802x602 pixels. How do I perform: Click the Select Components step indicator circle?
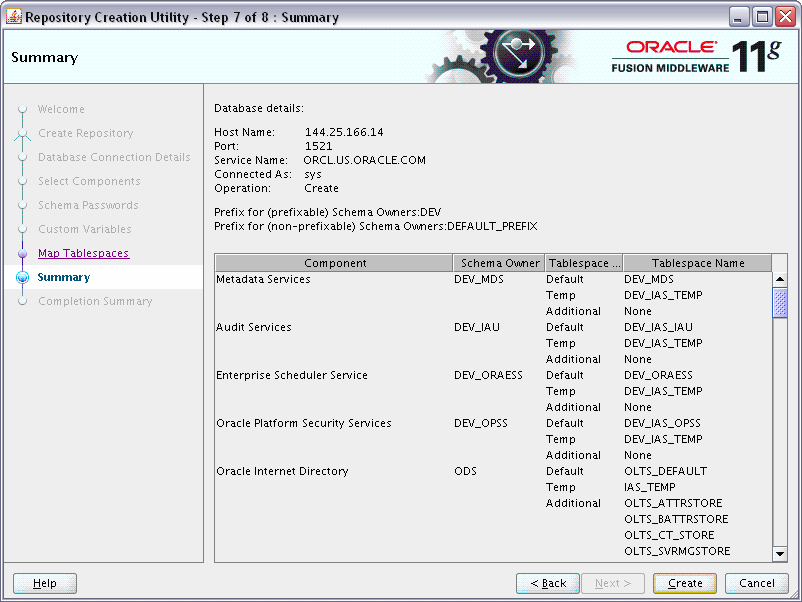tap(22, 181)
